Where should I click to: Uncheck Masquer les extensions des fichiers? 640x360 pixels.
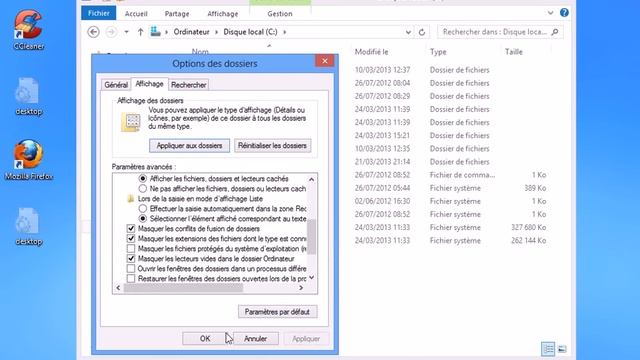131,238
